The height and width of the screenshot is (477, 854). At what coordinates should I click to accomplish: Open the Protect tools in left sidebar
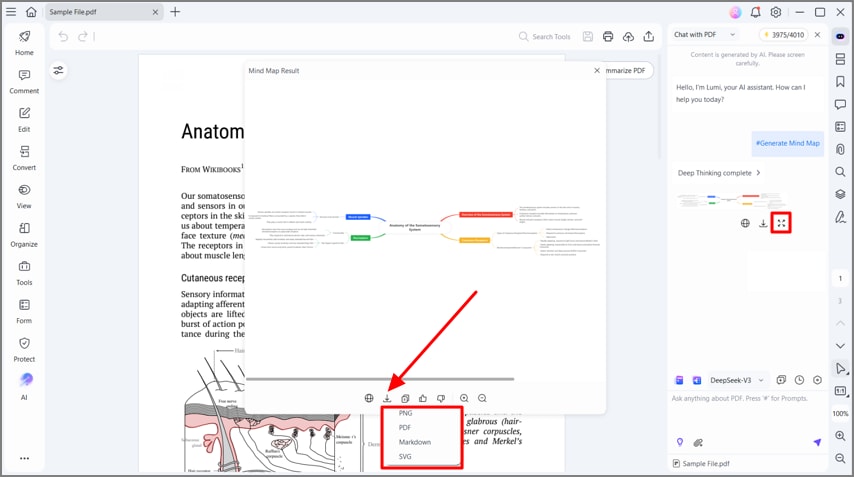[24, 350]
